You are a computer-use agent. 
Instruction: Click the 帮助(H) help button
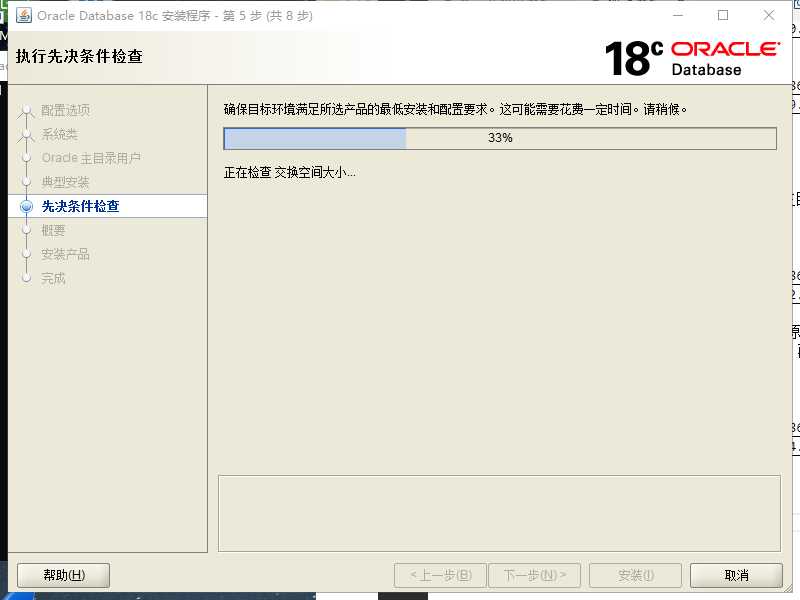pyautogui.click(x=64, y=576)
